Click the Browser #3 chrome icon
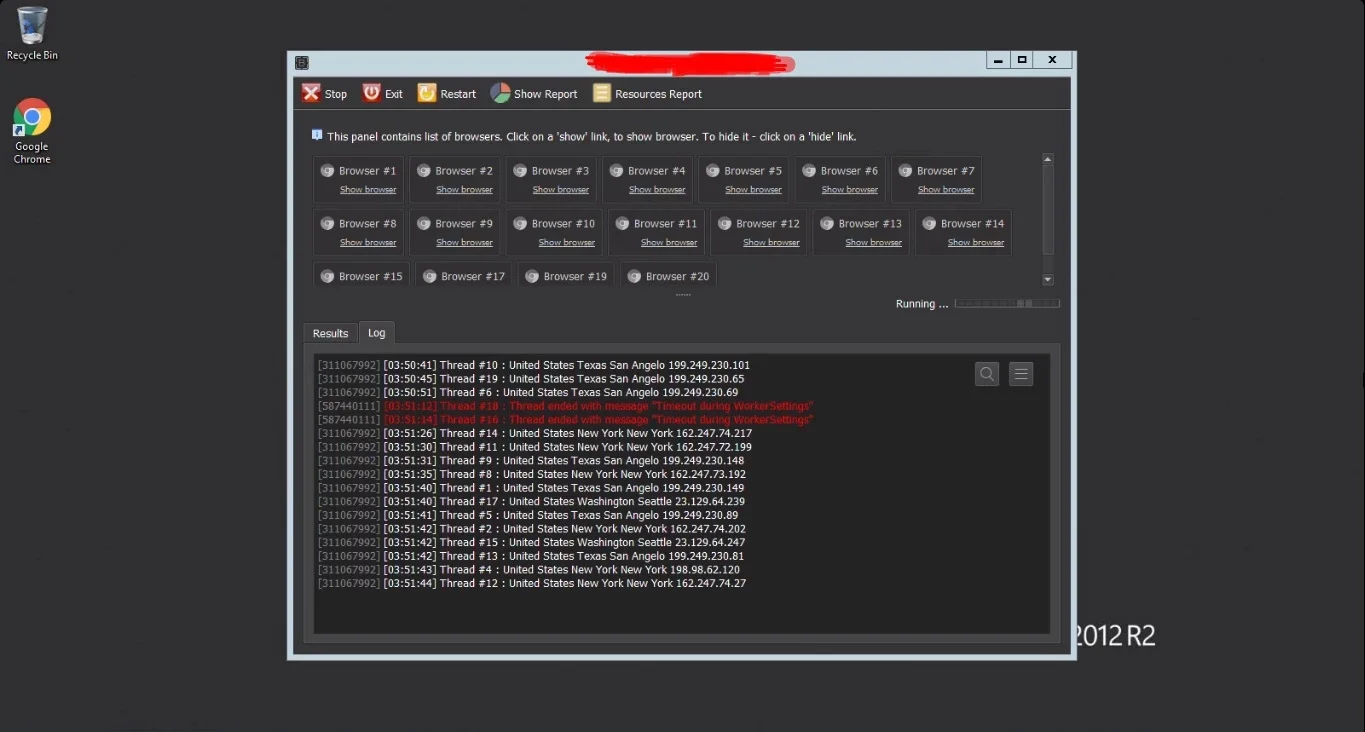This screenshot has width=1365, height=732. [520, 171]
